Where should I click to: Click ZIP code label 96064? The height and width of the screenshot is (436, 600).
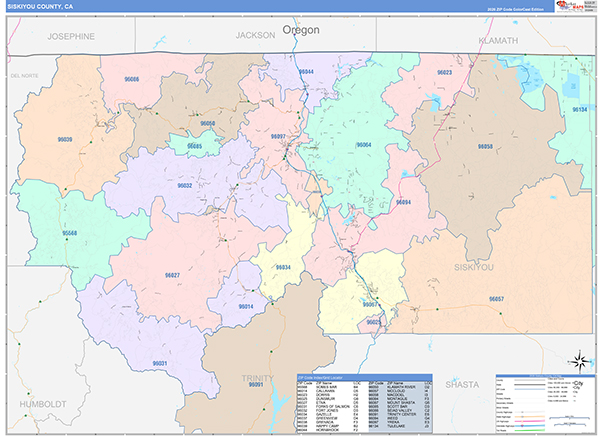tap(364, 146)
